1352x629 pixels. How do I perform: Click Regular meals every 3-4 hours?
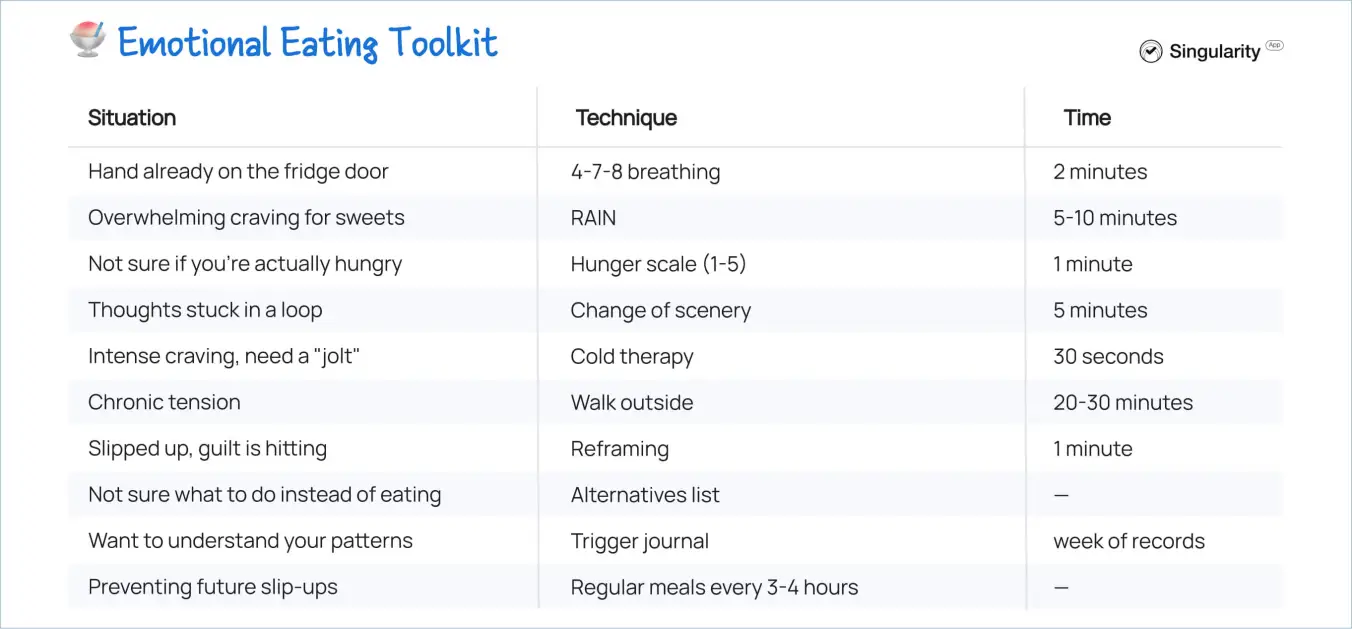click(714, 587)
